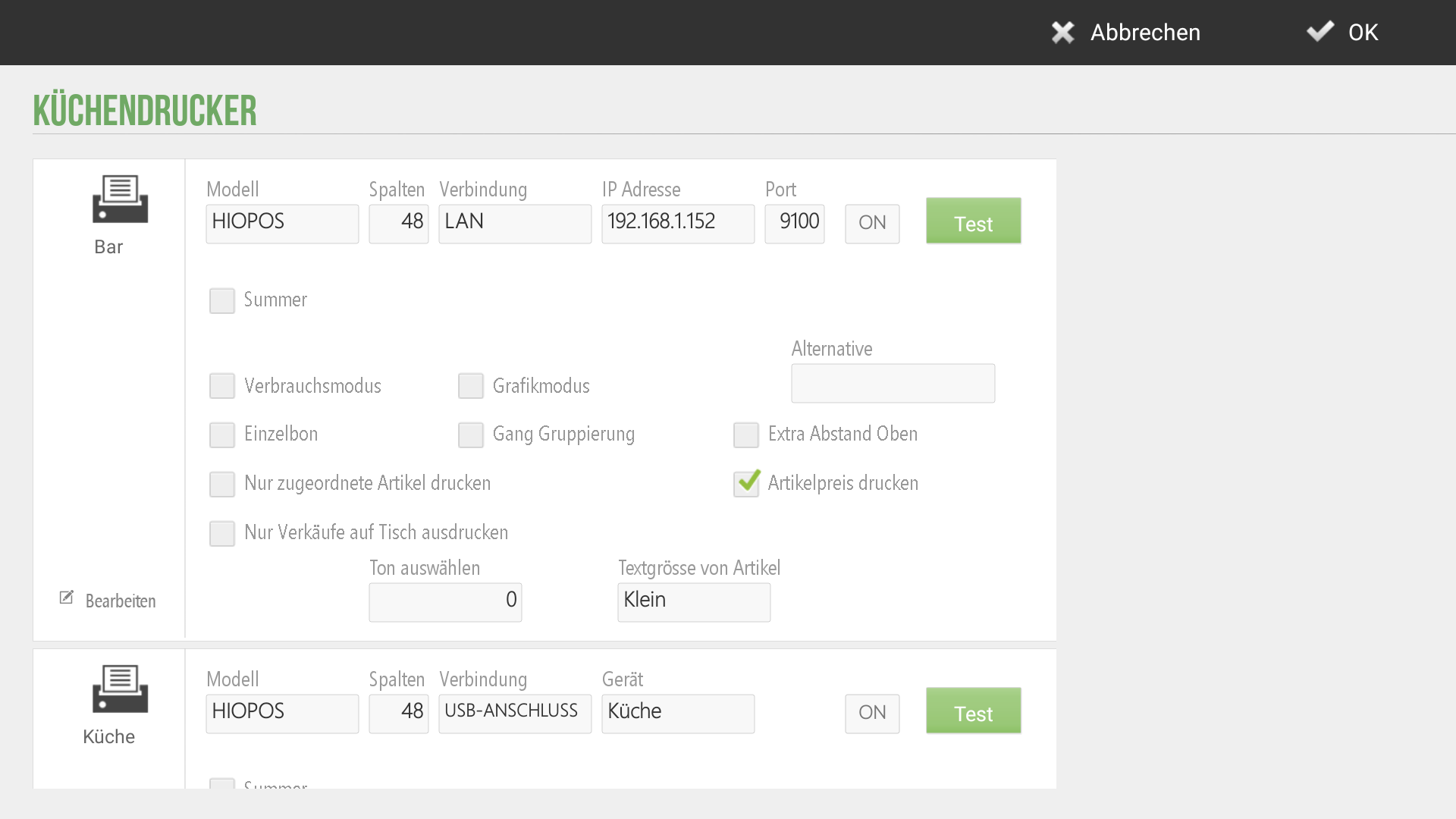Screen dimensions: 1456x819
Task: Click the Bar printer name label
Action: coord(108,247)
